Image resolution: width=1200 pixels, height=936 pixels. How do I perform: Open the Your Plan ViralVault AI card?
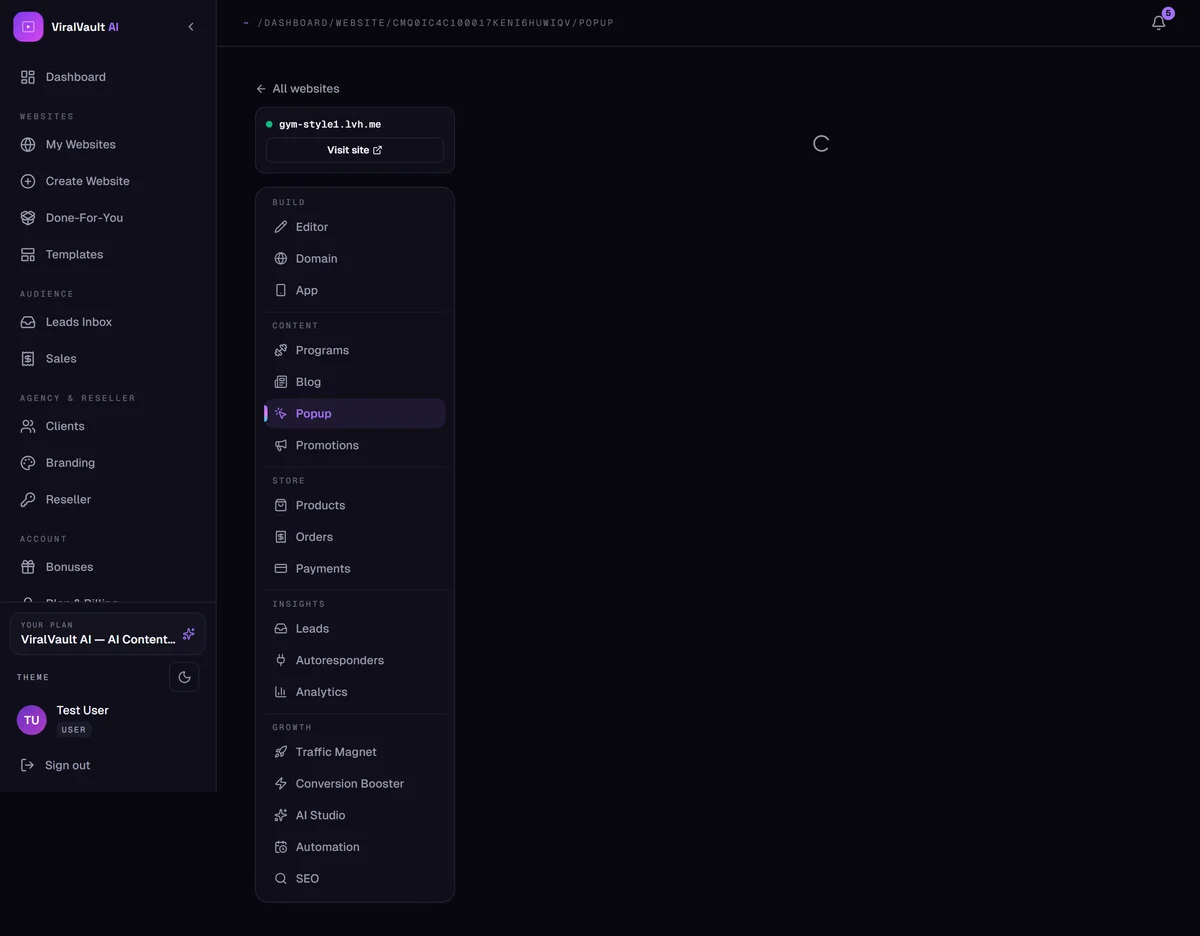pos(108,634)
